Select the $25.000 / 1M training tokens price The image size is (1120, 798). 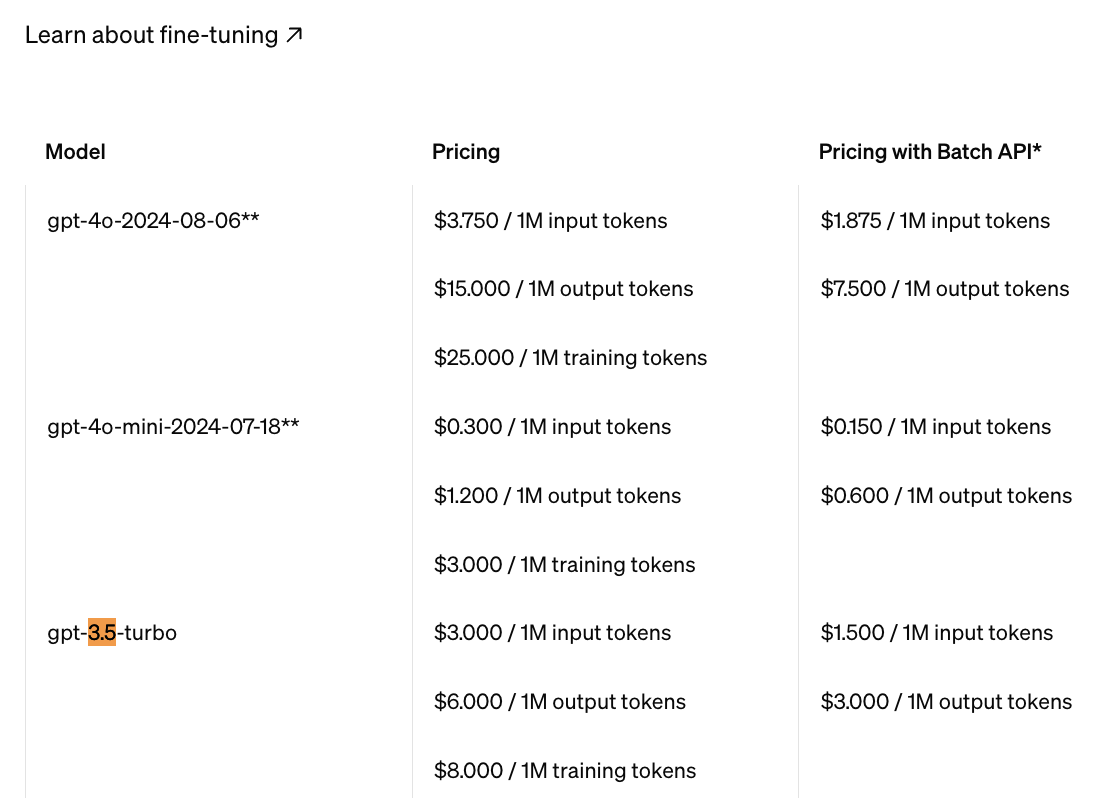[570, 358]
